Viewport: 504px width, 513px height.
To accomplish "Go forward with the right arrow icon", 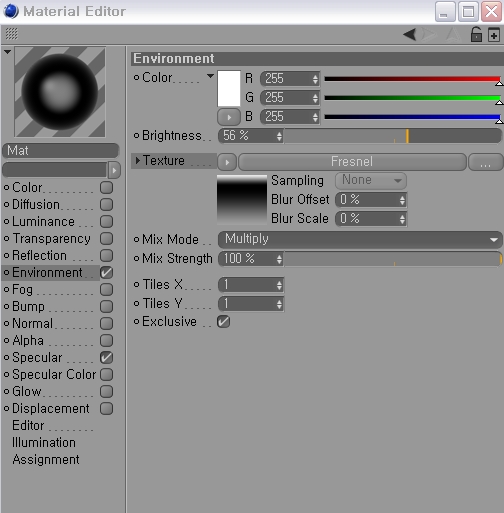I will click(x=429, y=34).
